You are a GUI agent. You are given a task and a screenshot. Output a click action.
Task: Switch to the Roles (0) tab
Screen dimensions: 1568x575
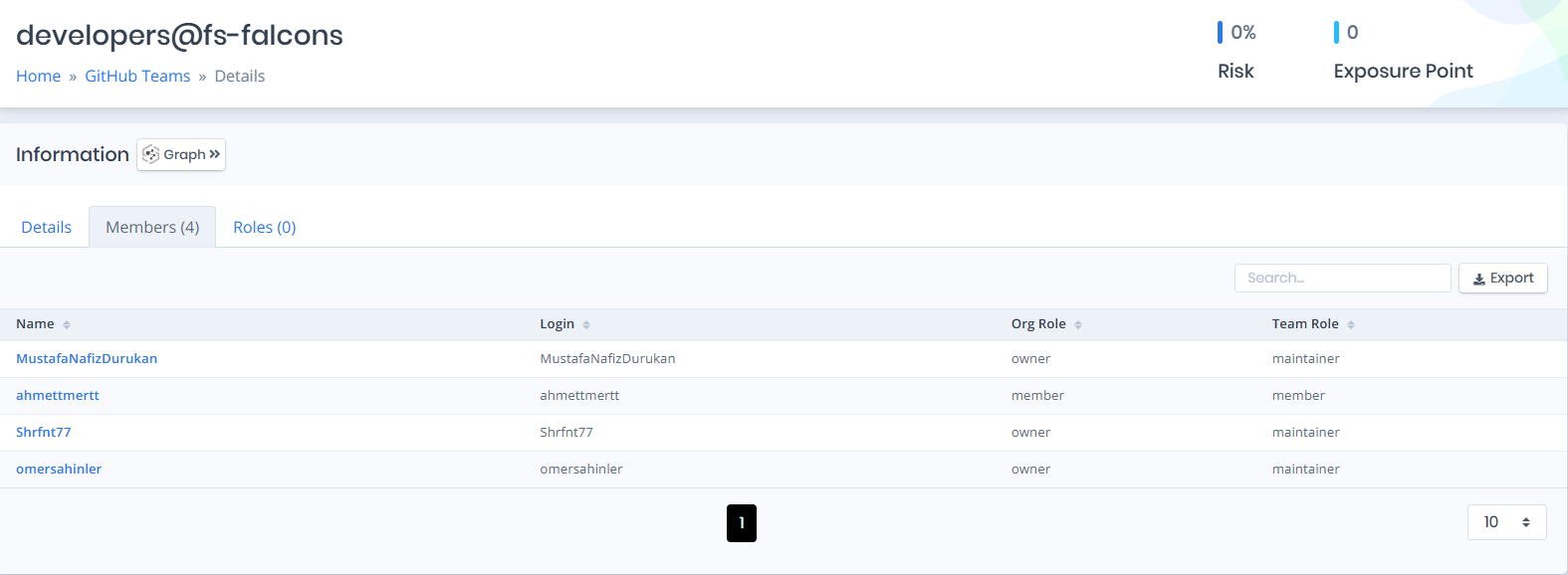pyautogui.click(x=265, y=227)
